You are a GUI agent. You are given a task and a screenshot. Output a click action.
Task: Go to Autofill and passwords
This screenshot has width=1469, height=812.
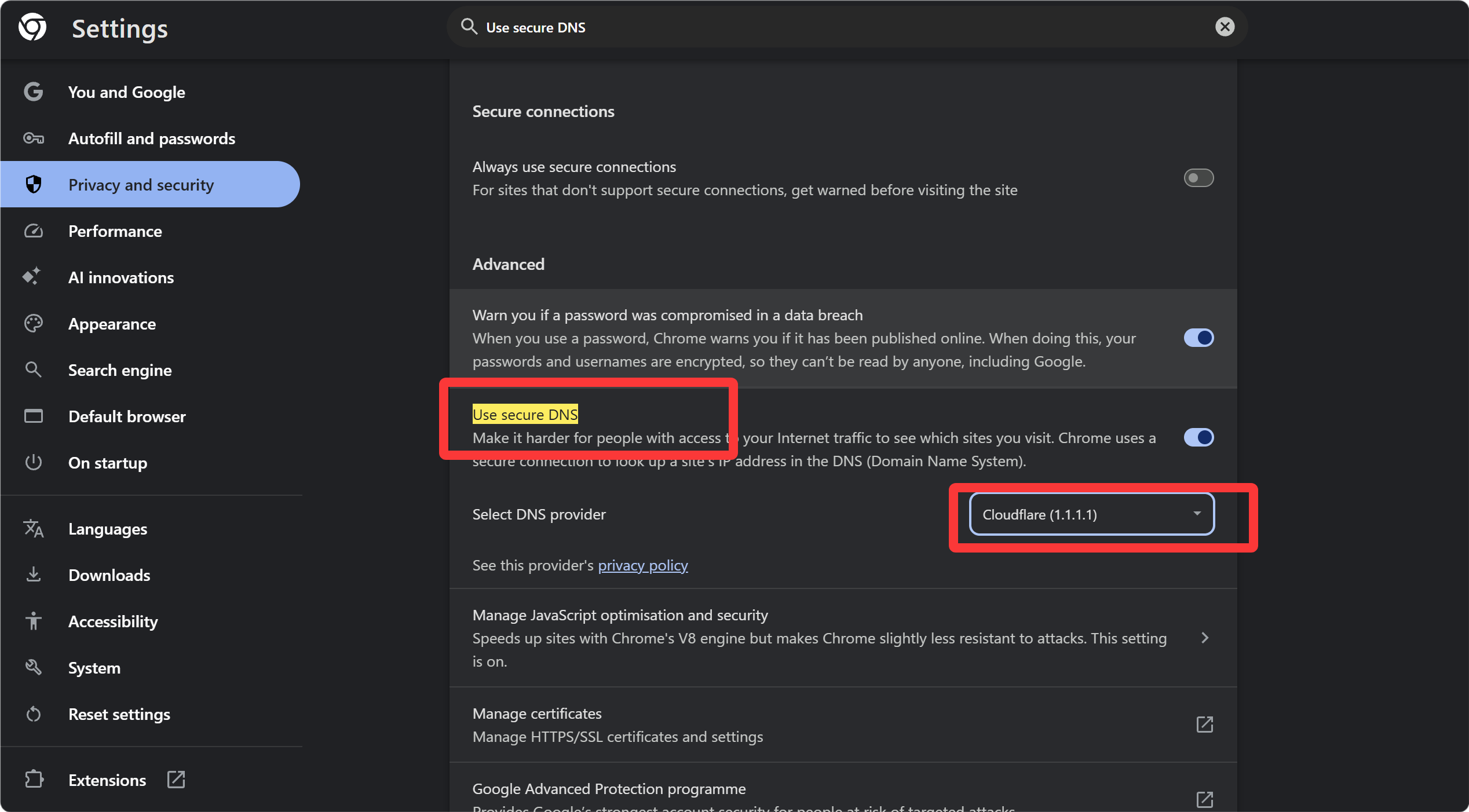click(152, 138)
